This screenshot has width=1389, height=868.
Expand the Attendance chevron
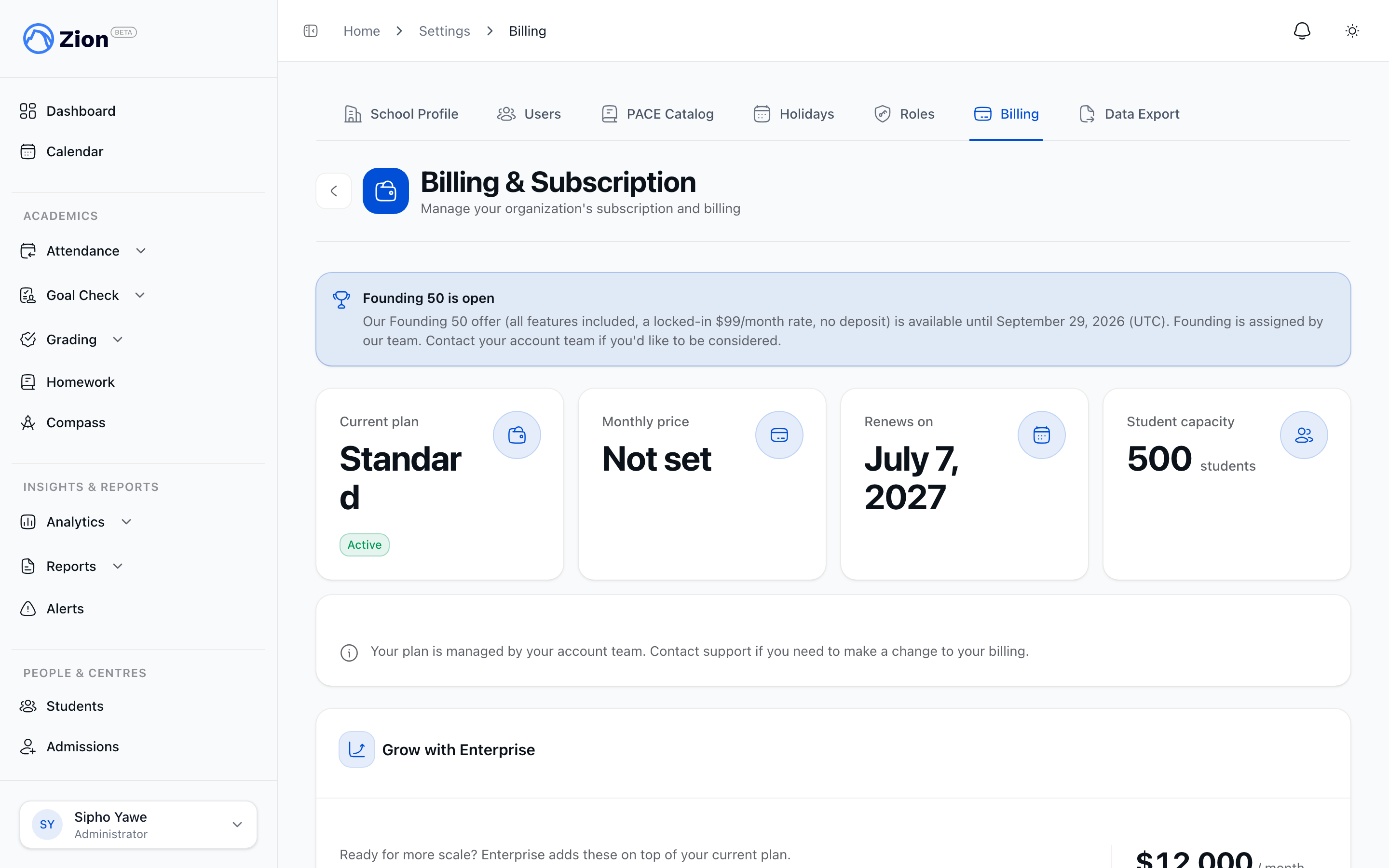click(x=141, y=251)
